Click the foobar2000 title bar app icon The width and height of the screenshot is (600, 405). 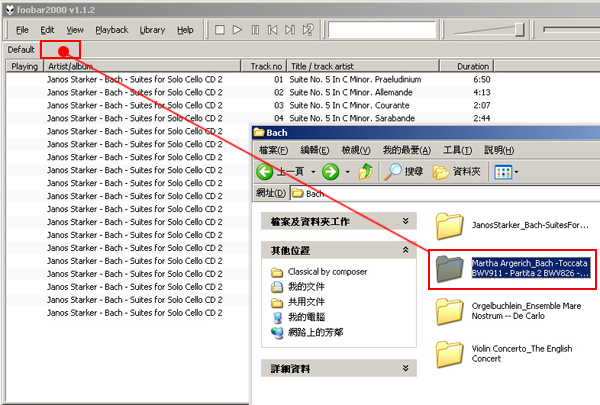pos(10,10)
